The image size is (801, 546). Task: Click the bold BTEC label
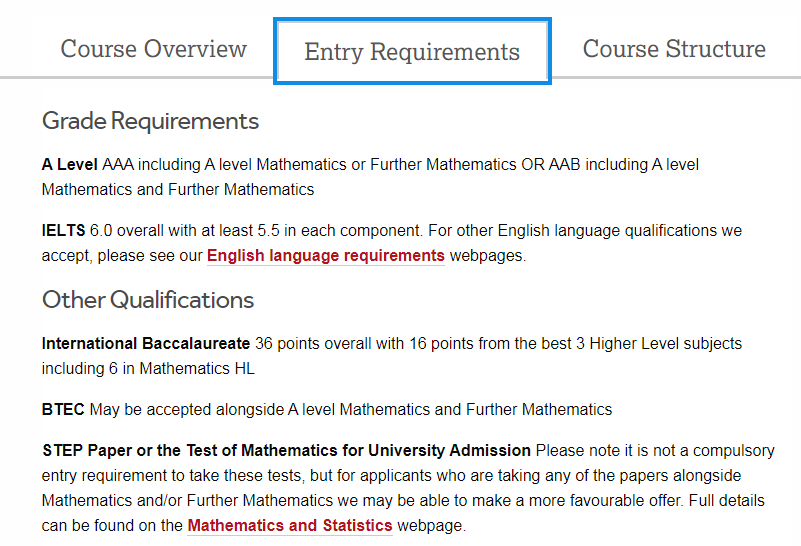(x=63, y=410)
